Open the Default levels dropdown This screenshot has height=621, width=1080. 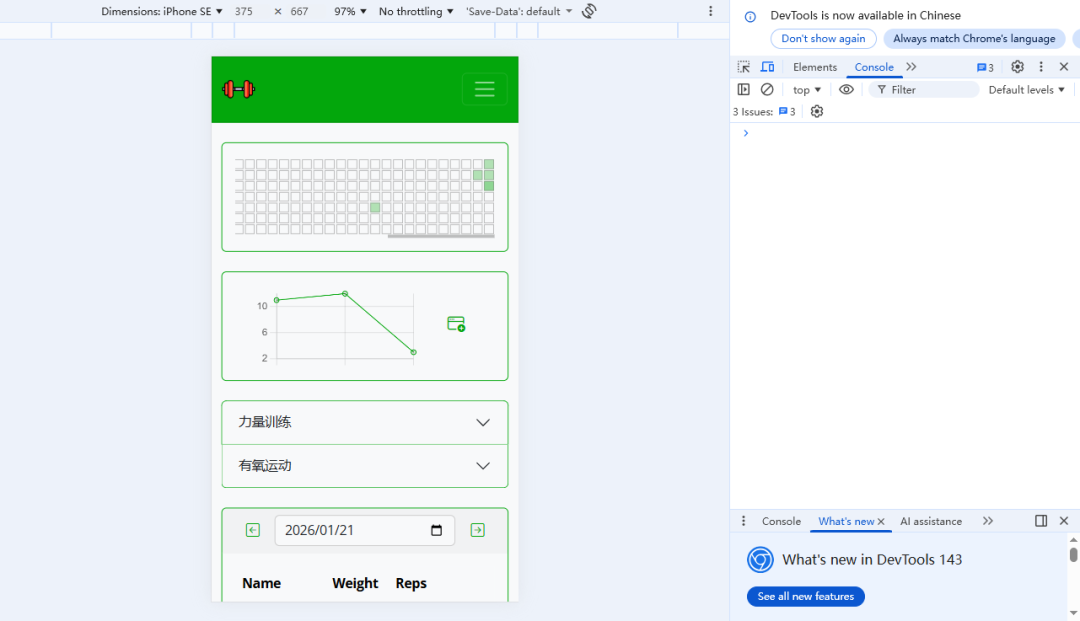tap(1026, 89)
